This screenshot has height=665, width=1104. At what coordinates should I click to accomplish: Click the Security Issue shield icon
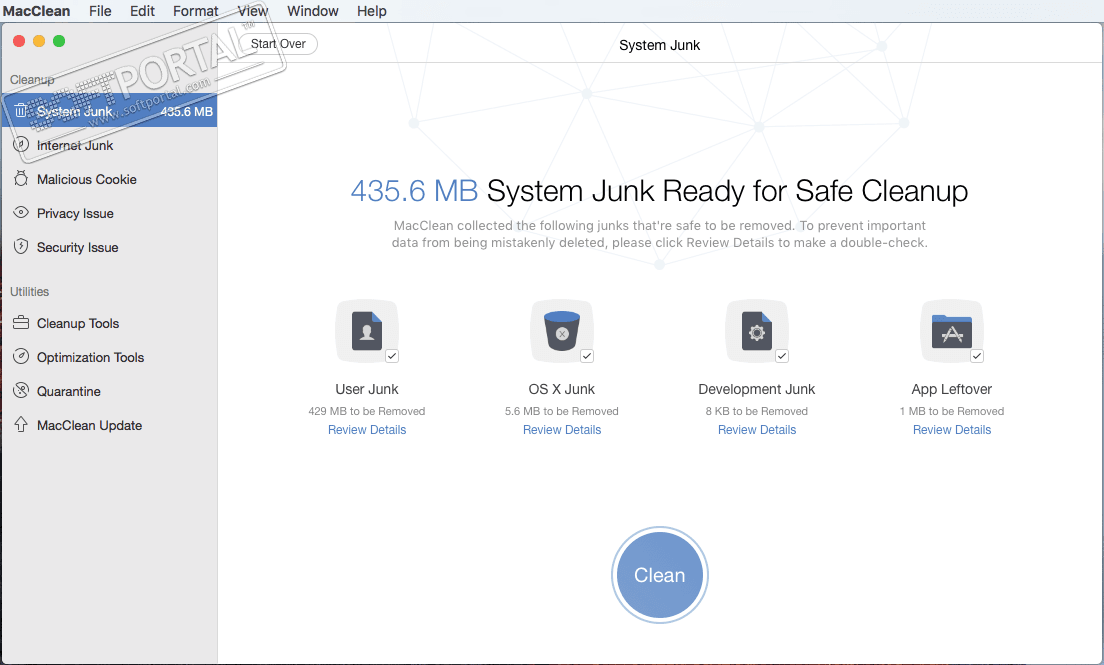tap(21, 247)
